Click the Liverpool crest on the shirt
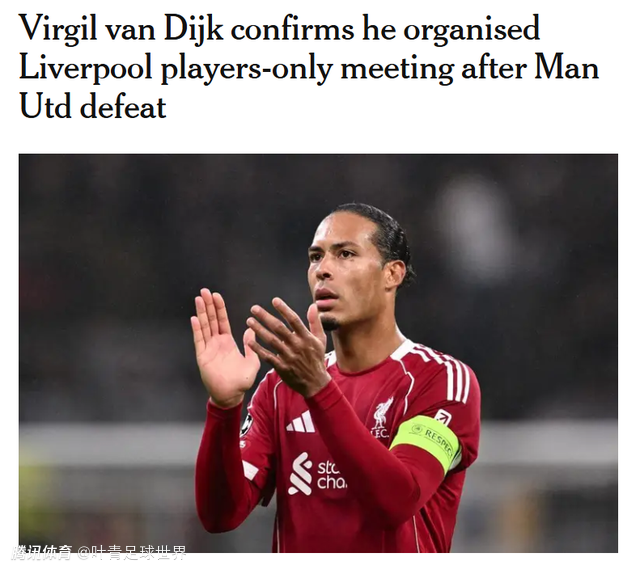The width and height of the screenshot is (640, 570). (x=382, y=418)
